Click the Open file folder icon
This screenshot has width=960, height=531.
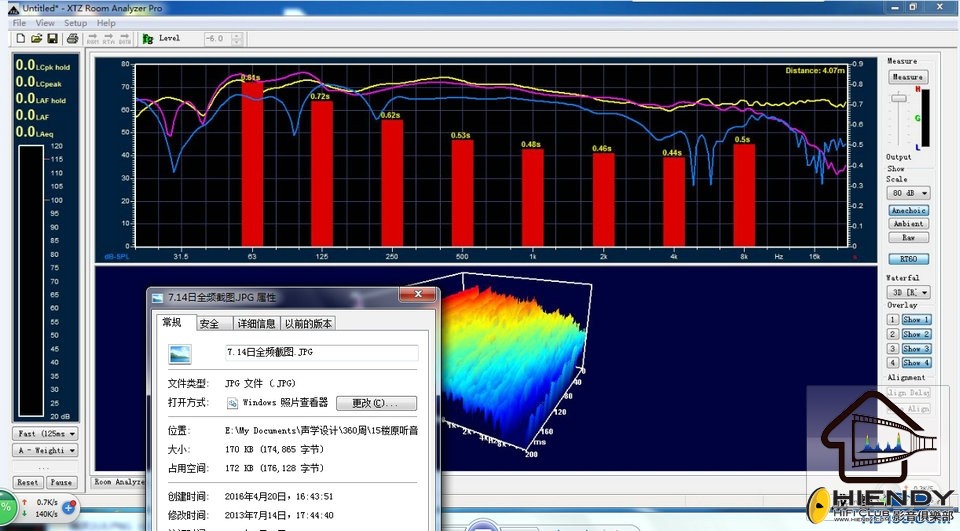click(36, 39)
